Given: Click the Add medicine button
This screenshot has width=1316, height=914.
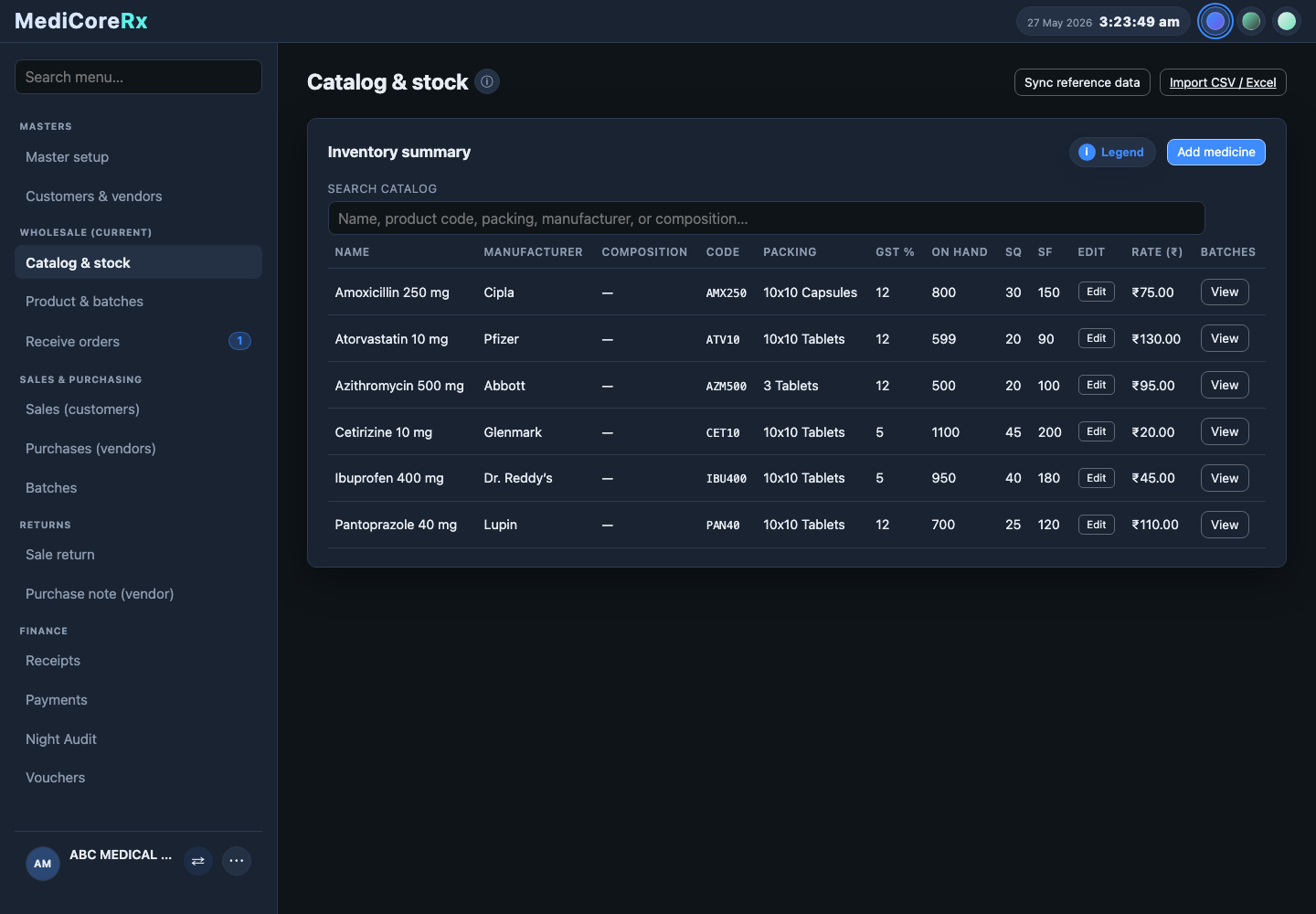Looking at the screenshot, I should coord(1215,152).
